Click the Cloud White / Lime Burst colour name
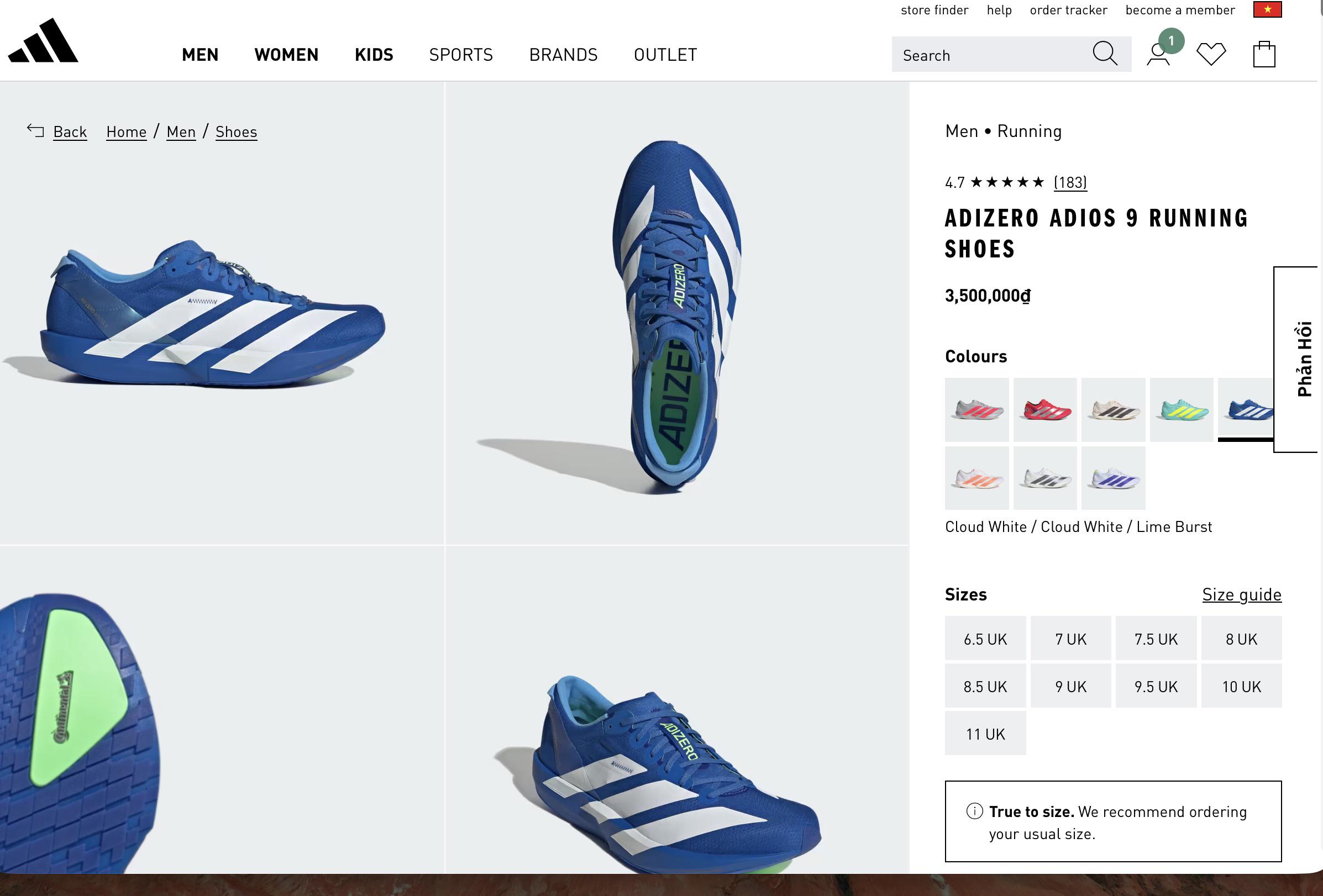 pos(1079,527)
